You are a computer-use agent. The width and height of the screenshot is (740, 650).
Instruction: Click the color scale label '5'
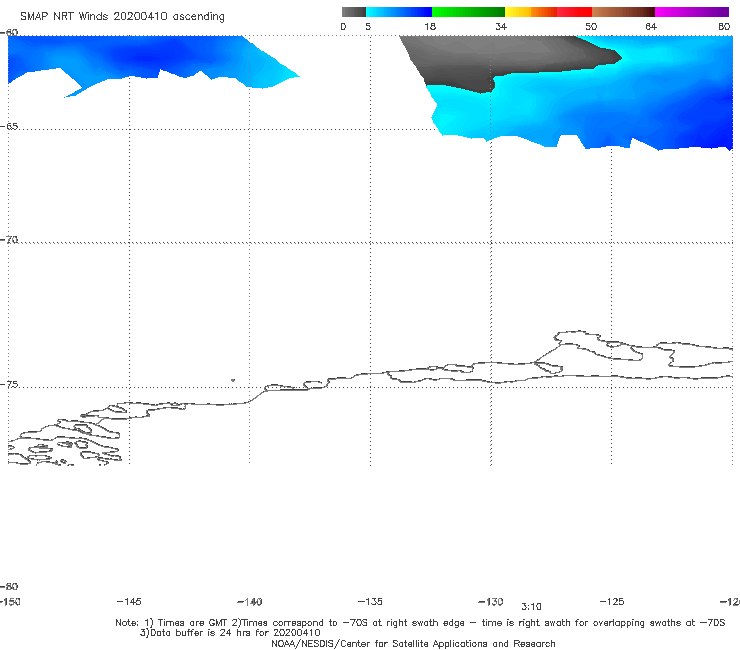(x=368, y=26)
